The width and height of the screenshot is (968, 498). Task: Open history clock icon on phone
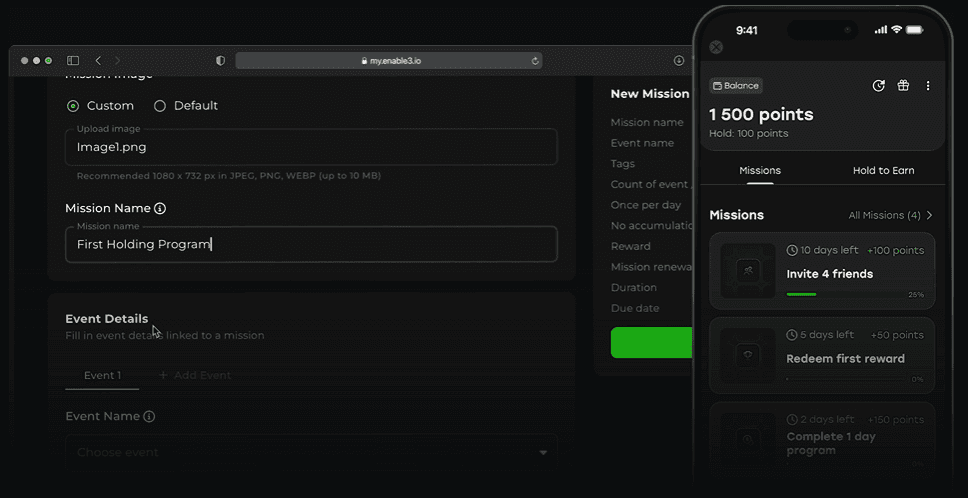(878, 86)
